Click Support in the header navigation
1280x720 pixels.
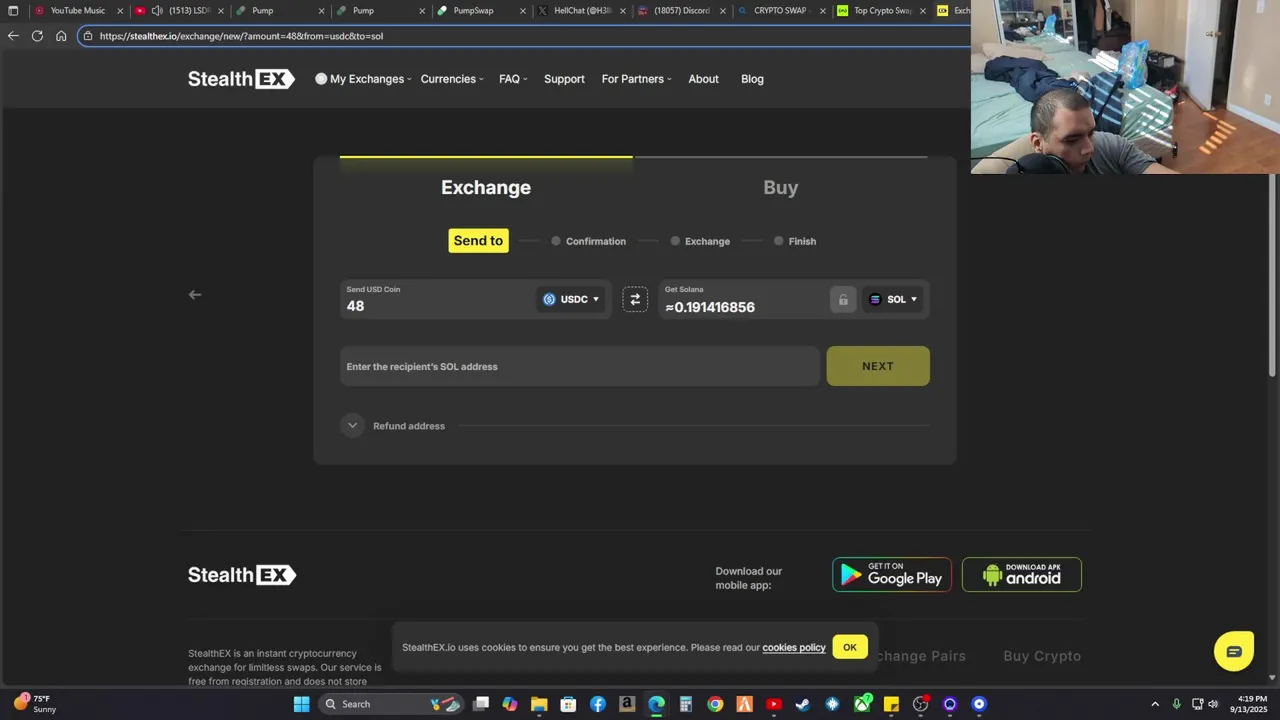click(564, 79)
